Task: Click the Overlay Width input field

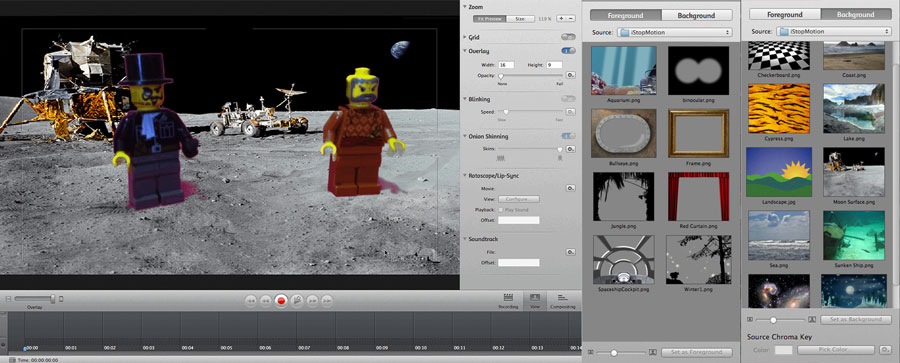Action: point(506,65)
